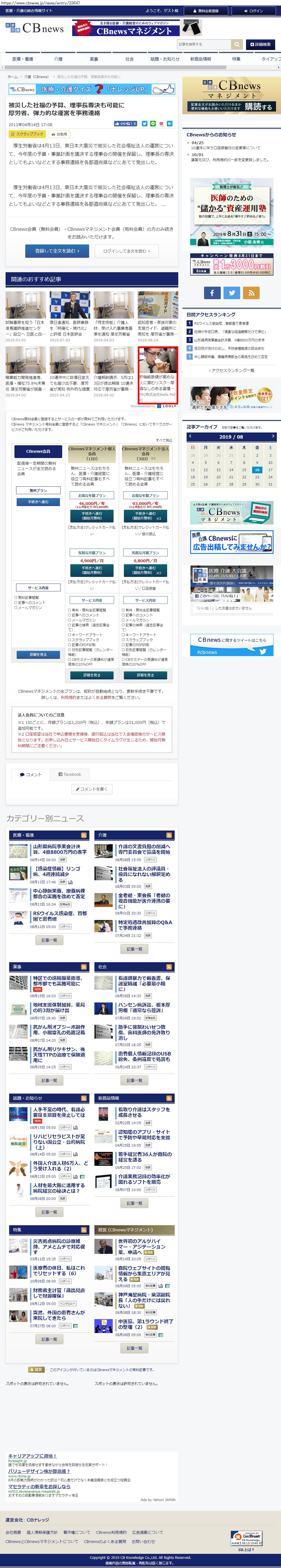Click the コメントを書く button
Screen dimensions: 281x1568
coord(92,789)
